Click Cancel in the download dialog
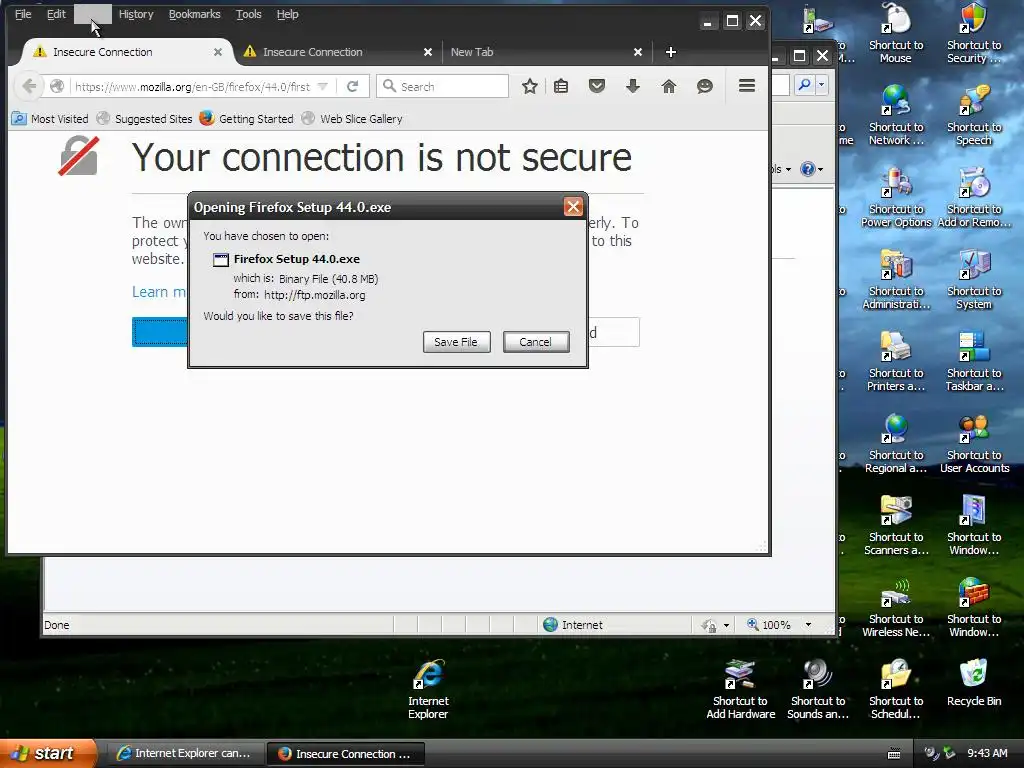The image size is (1024, 768). 536,342
